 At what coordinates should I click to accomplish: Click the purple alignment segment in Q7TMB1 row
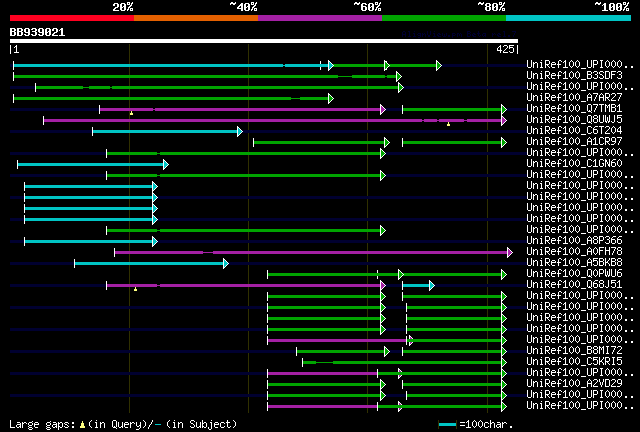[x=242, y=109]
